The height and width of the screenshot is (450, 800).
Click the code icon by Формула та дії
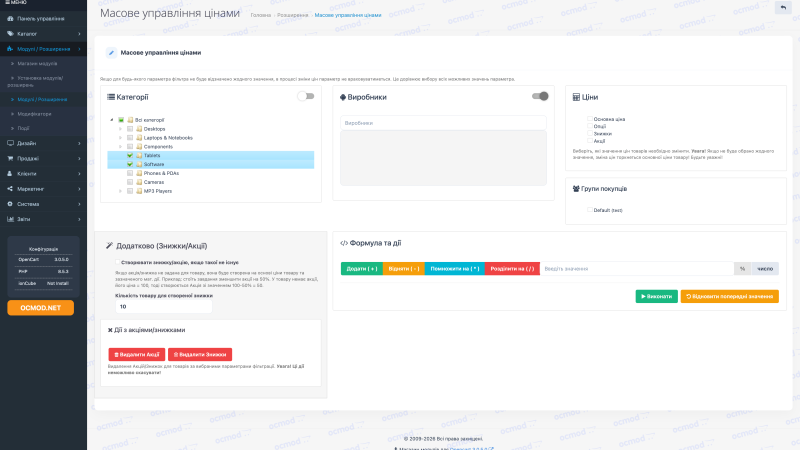344,243
